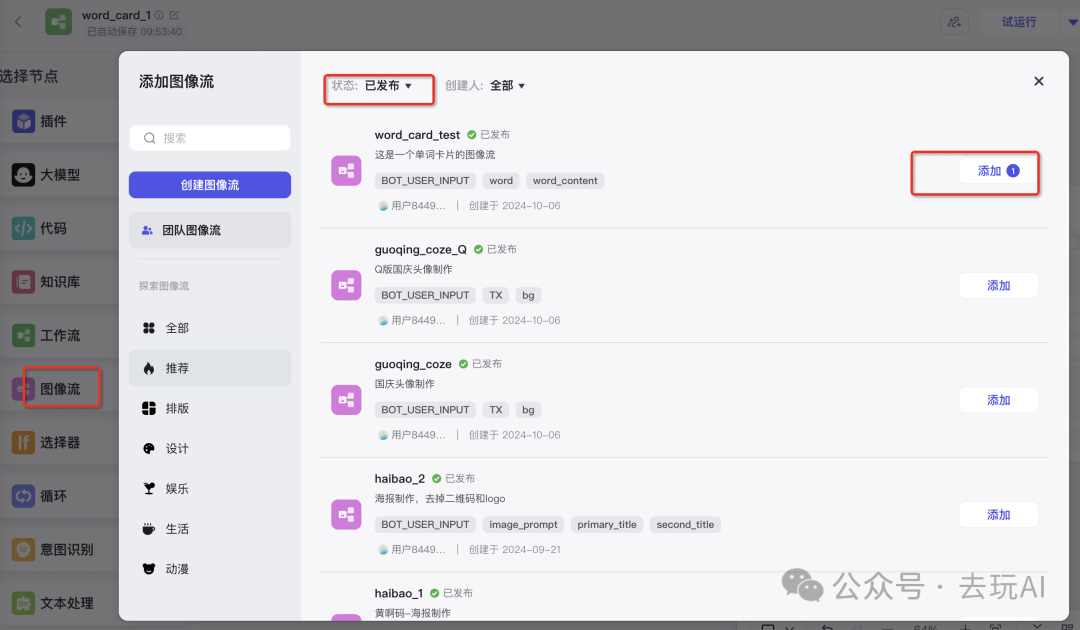Go back using the arrow next to word_card_1

19,22
